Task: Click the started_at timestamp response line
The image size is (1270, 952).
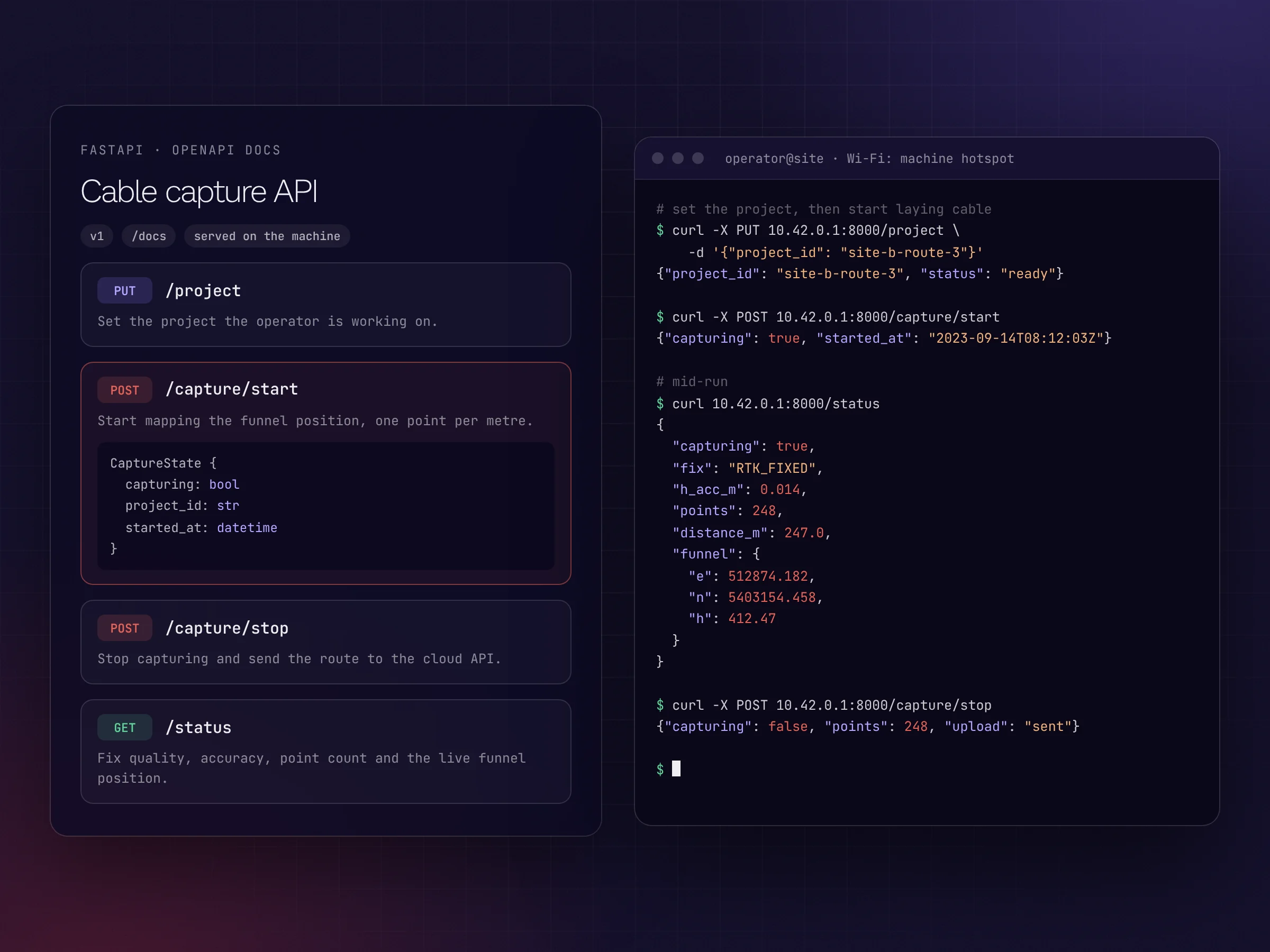Action: (884, 338)
